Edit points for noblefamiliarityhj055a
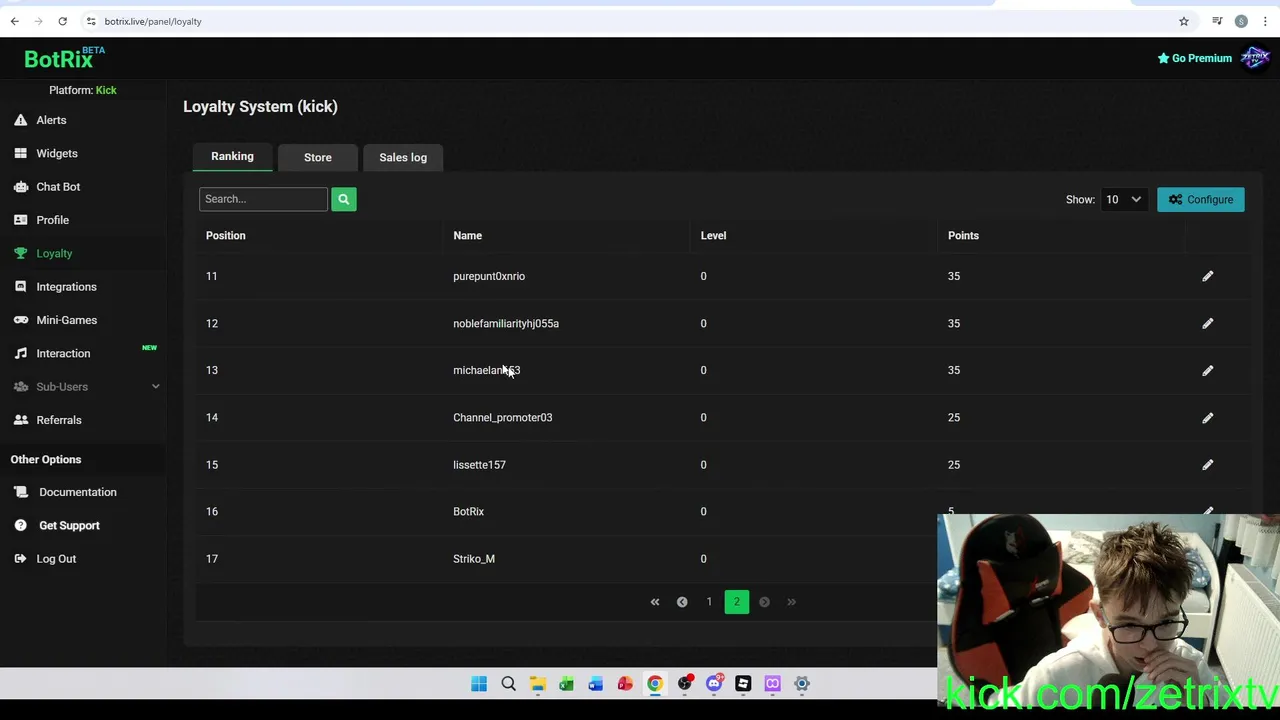Screen dimensions: 1280x720 [x=1207, y=323]
